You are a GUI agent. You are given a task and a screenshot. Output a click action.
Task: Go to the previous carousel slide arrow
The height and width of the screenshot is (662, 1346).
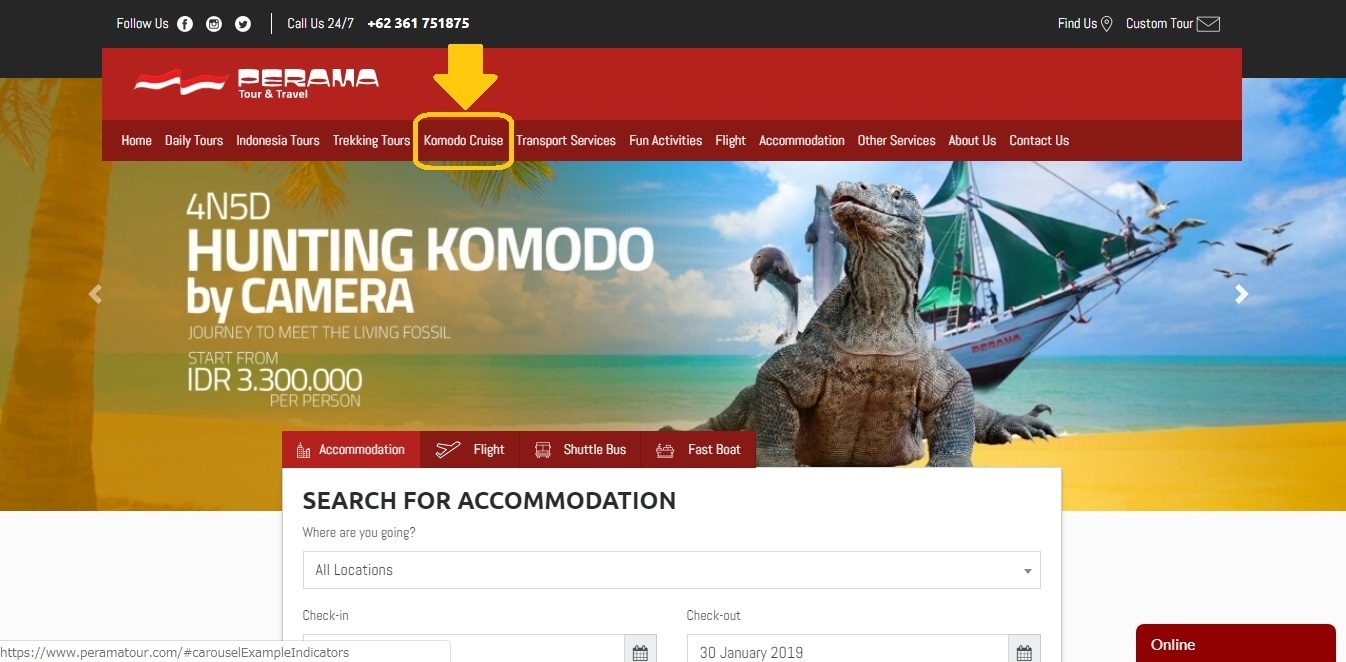(95, 294)
